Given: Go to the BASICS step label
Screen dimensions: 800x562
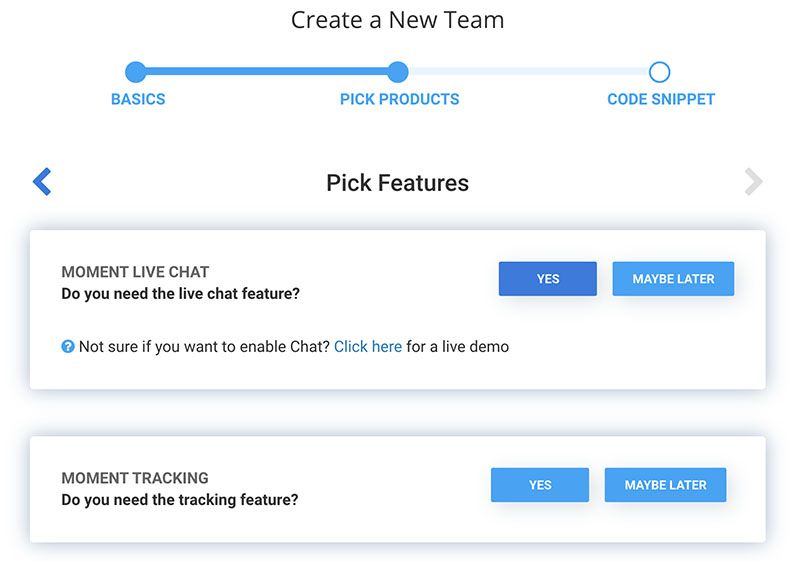Looking at the screenshot, I should point(138,99).
